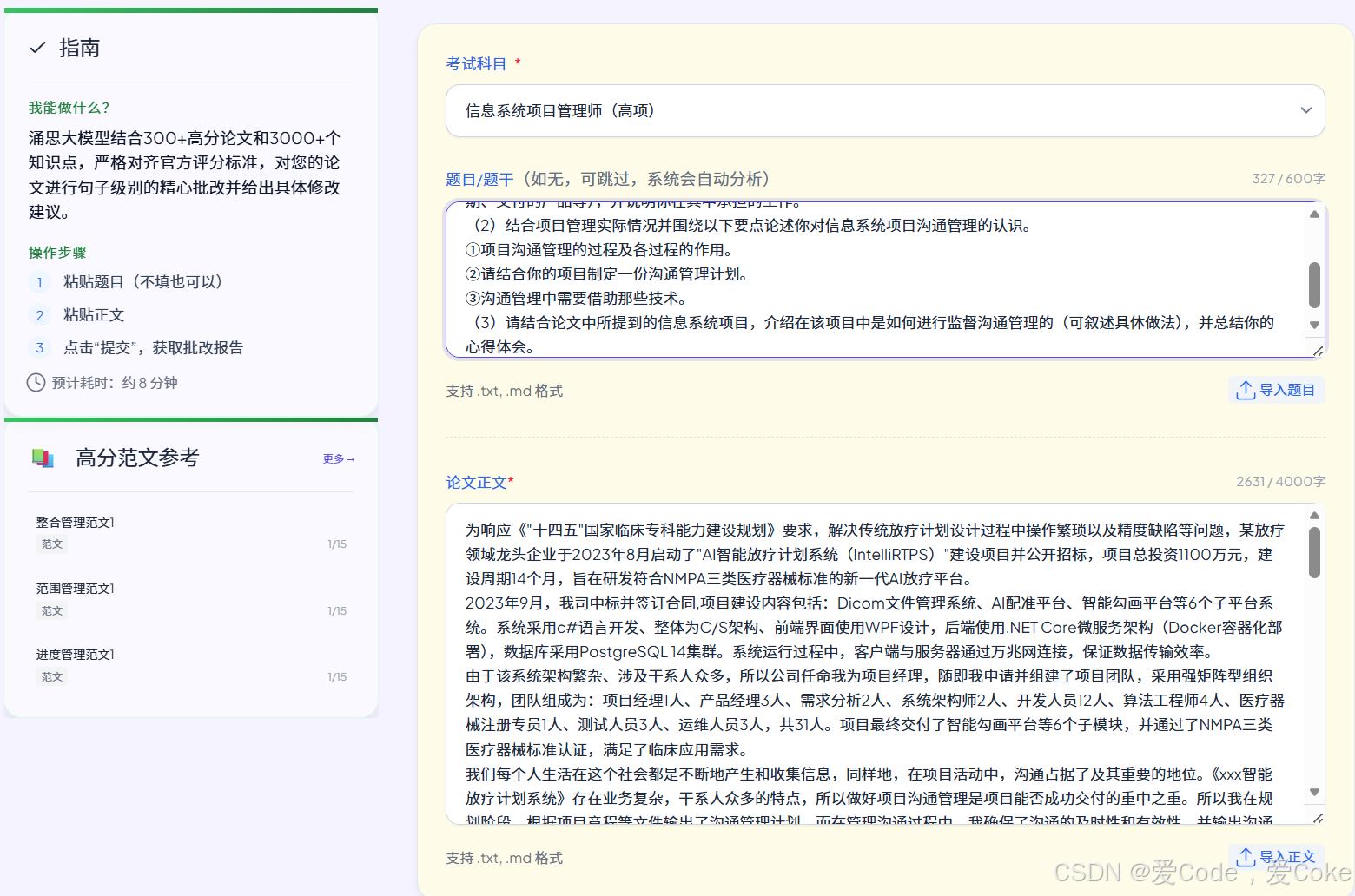Click the upload icon in 导入题目 button

click(1246, 391)
